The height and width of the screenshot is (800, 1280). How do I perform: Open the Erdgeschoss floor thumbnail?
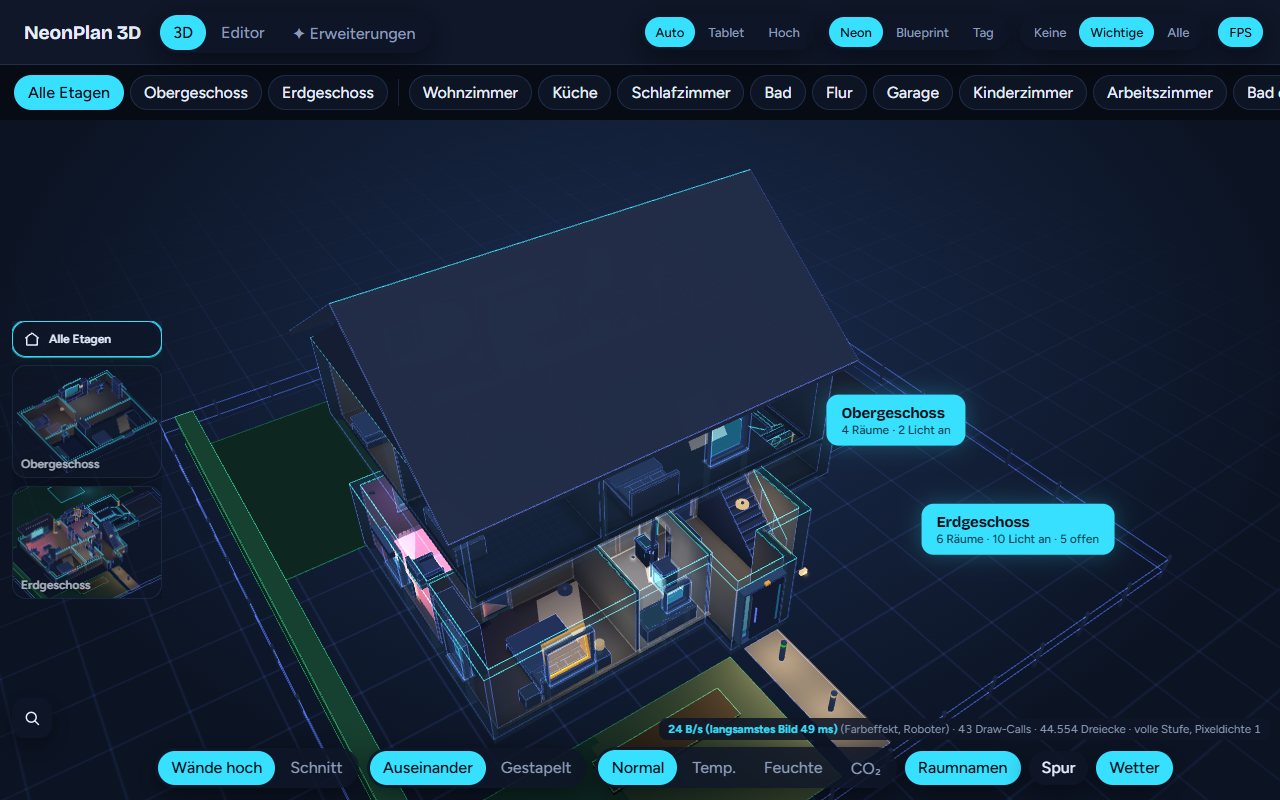coord(87,543)
